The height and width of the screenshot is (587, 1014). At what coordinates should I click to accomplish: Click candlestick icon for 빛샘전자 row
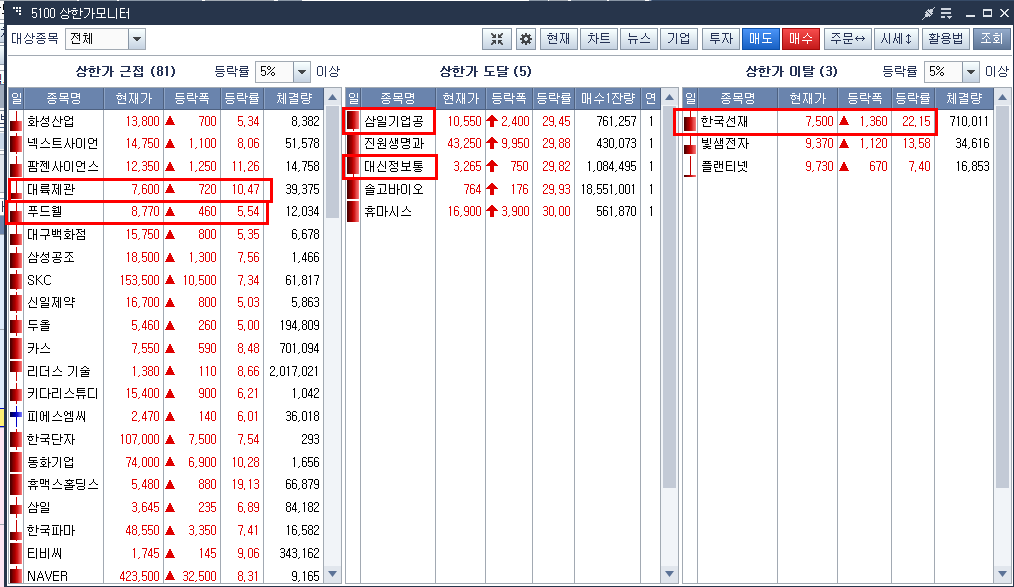point(690,144)
